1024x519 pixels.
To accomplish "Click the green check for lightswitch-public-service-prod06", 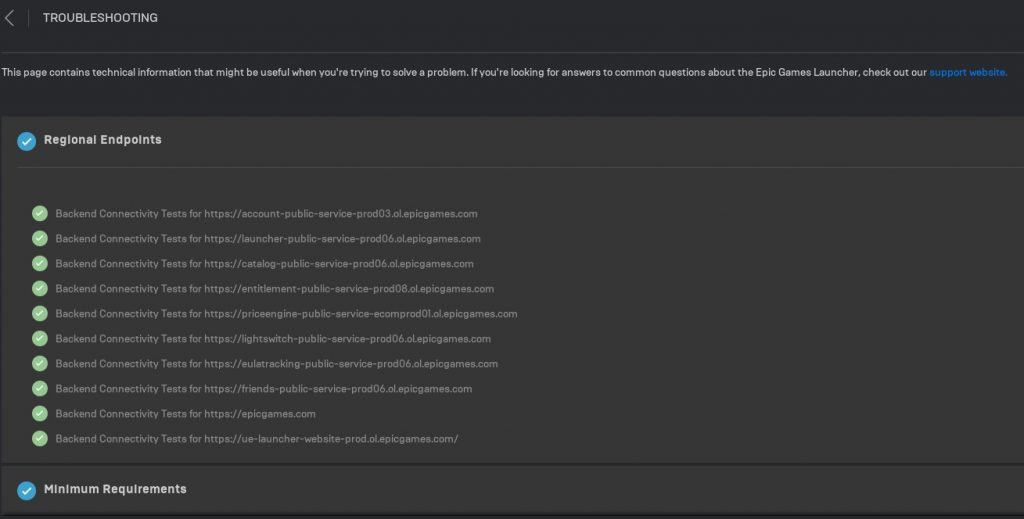I will [x=40, y=338].
